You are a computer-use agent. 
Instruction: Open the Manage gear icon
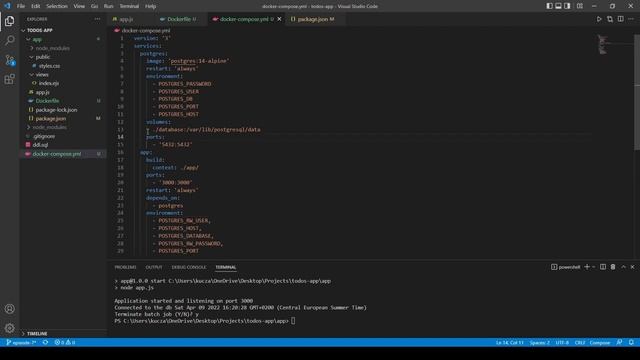9,328
